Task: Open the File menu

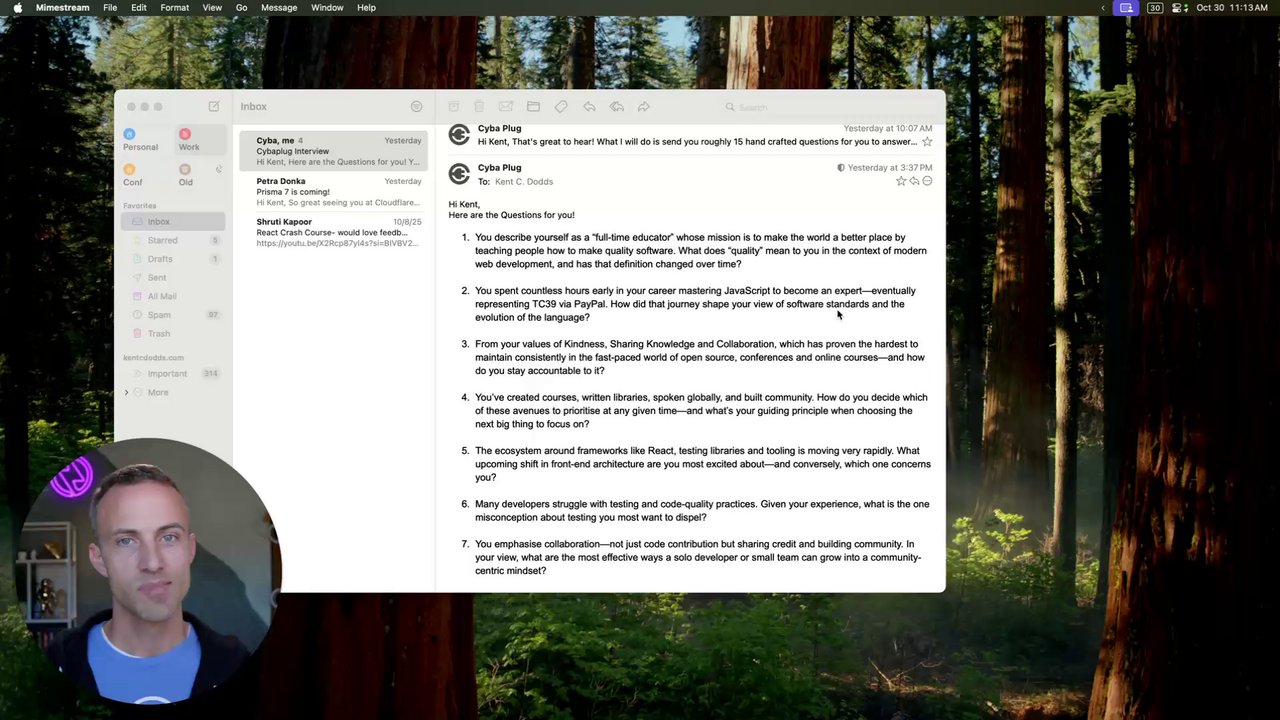Action: click(110, 7)
